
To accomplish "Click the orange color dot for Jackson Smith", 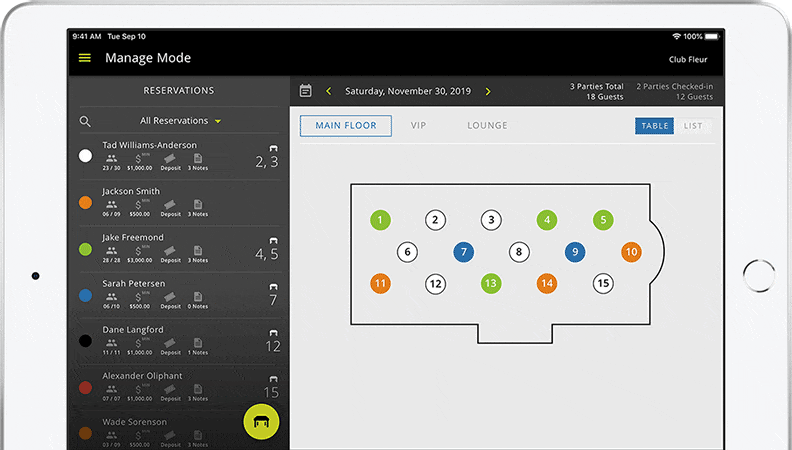I will coord(85,202).
